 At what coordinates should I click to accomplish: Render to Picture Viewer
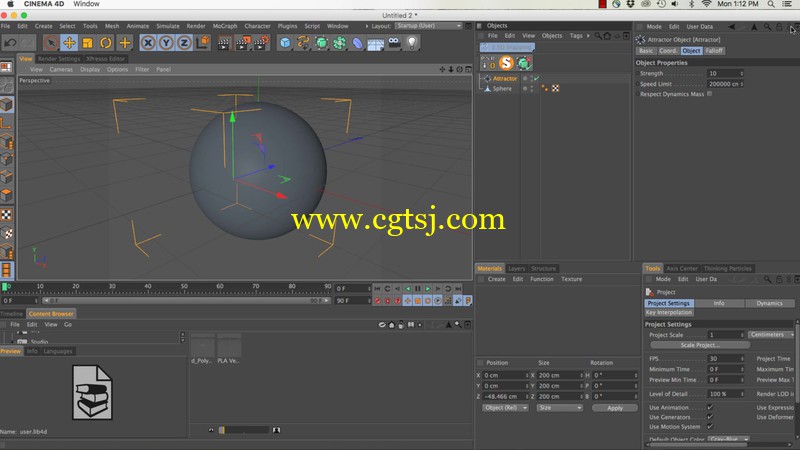pos(242,43)
